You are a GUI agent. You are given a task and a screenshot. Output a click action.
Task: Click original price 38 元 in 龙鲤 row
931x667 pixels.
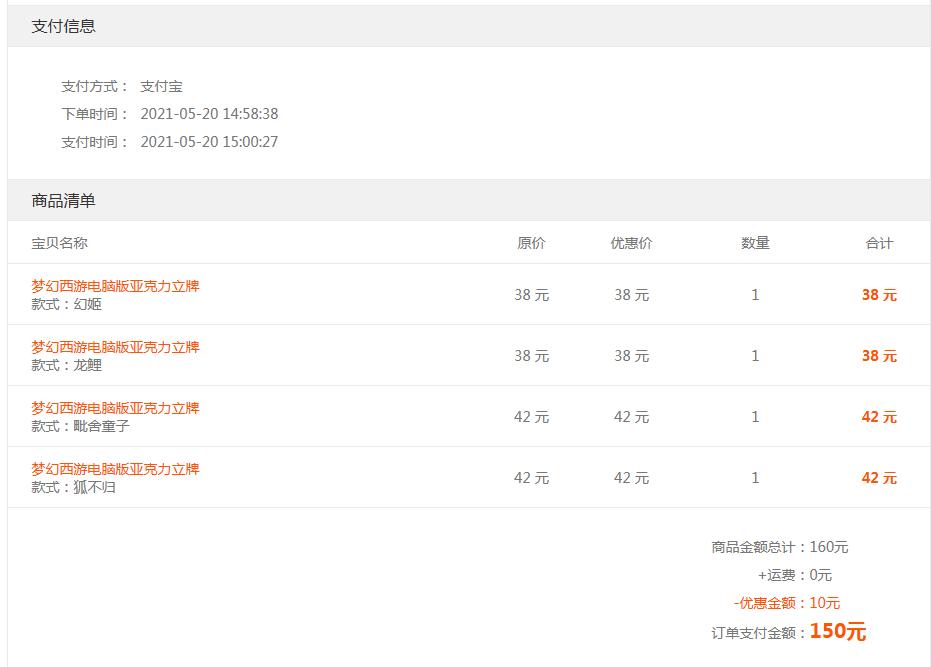click(531, 356)
